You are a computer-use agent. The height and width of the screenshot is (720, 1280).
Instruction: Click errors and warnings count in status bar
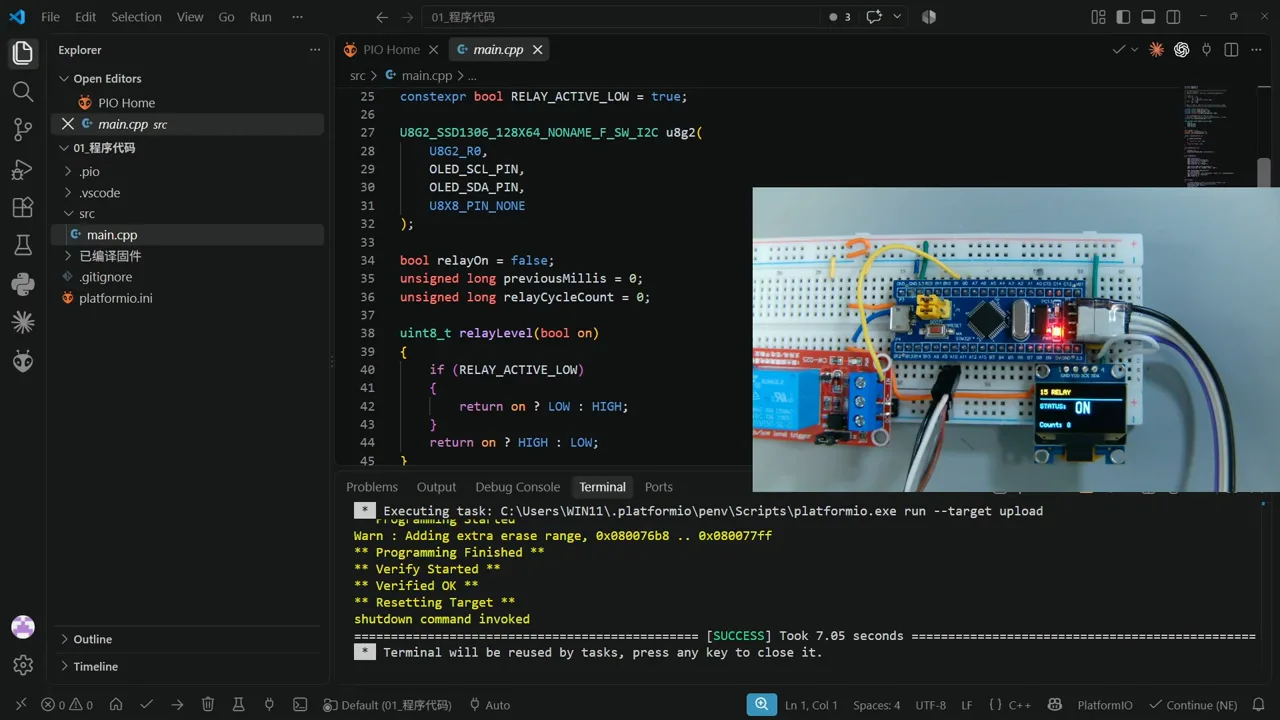pyautogui.click(x=67, y=705)
